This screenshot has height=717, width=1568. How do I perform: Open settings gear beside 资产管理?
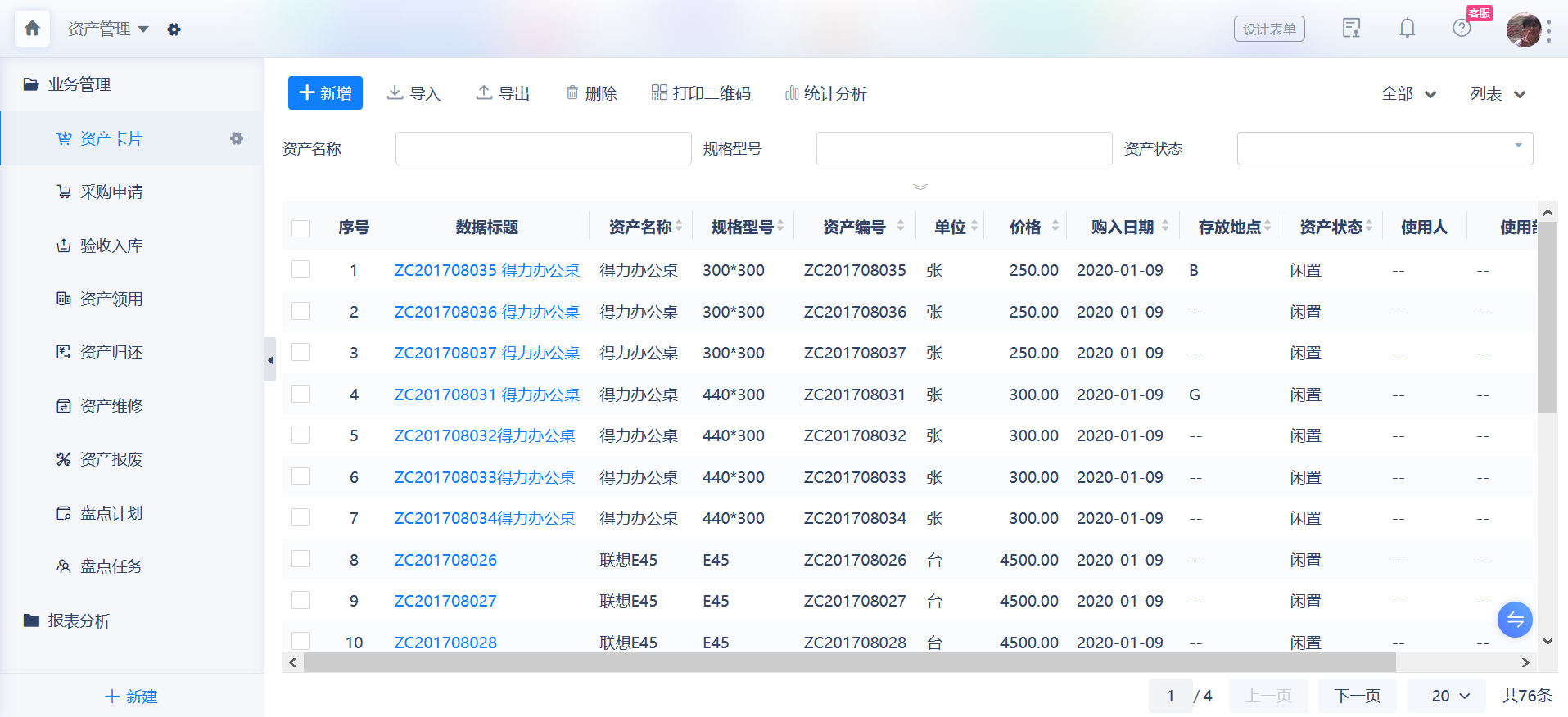(174, 29)
